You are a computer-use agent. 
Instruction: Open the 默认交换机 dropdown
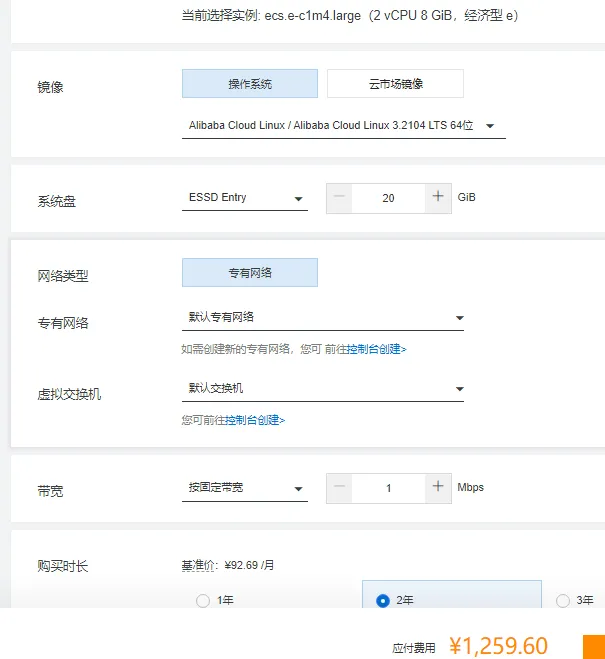point(323,389)
